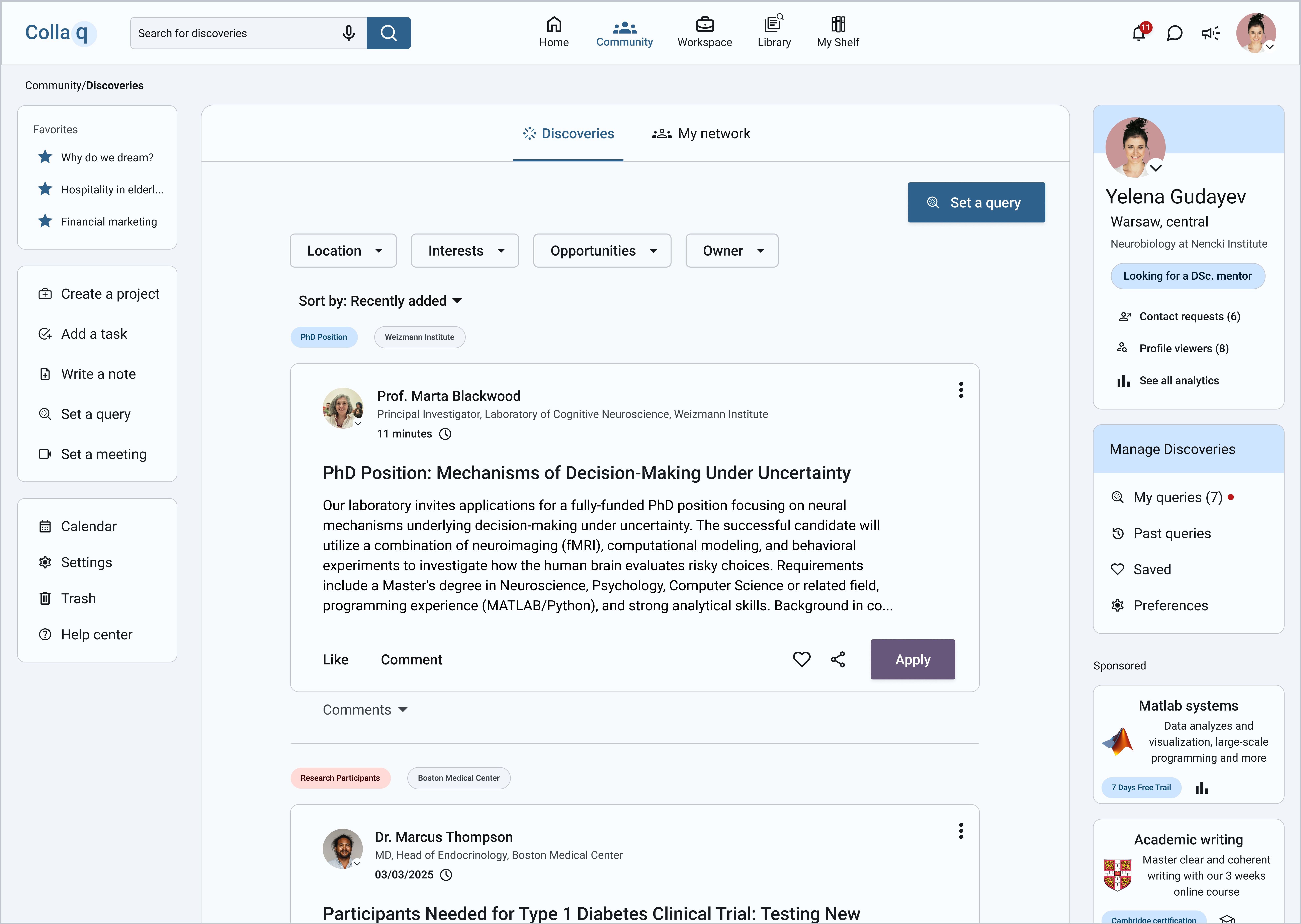
Task: Expand the Interests filter dropdown
Action: coord(465,250)
